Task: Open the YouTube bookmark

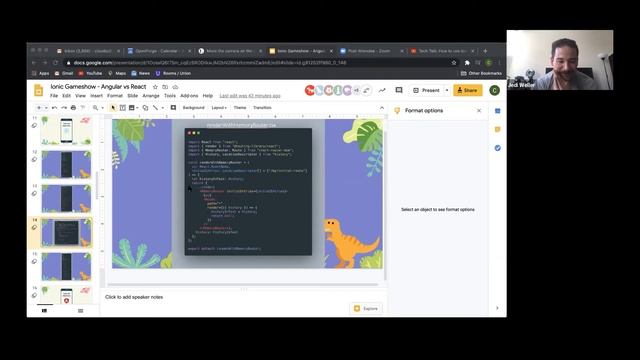Action: tap(90, 73)
